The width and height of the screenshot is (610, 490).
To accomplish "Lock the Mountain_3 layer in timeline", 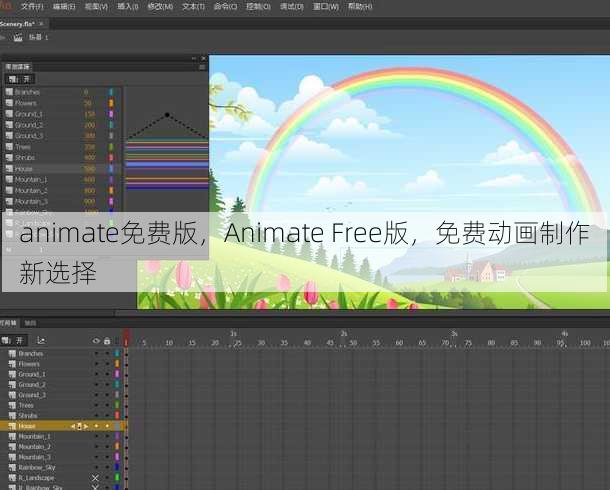I will pos(107,457).
